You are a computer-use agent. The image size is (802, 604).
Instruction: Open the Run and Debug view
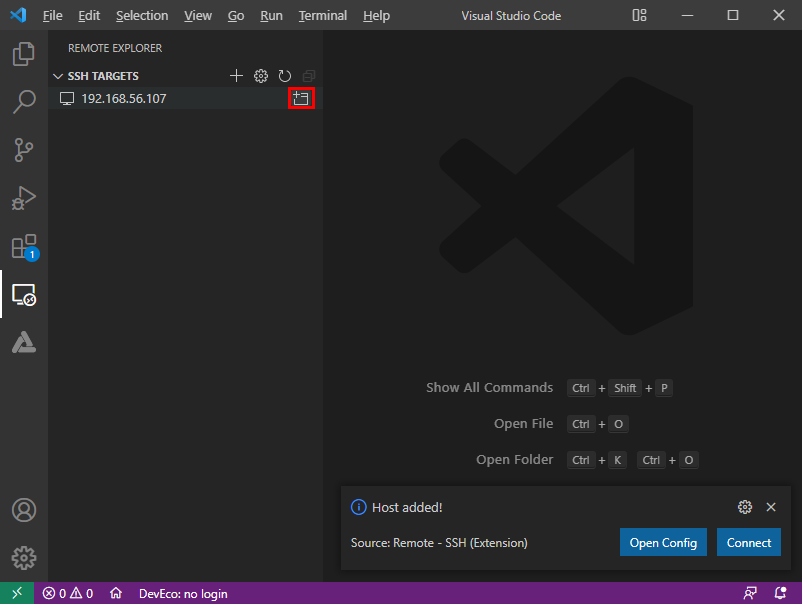[x=24, y=198]
